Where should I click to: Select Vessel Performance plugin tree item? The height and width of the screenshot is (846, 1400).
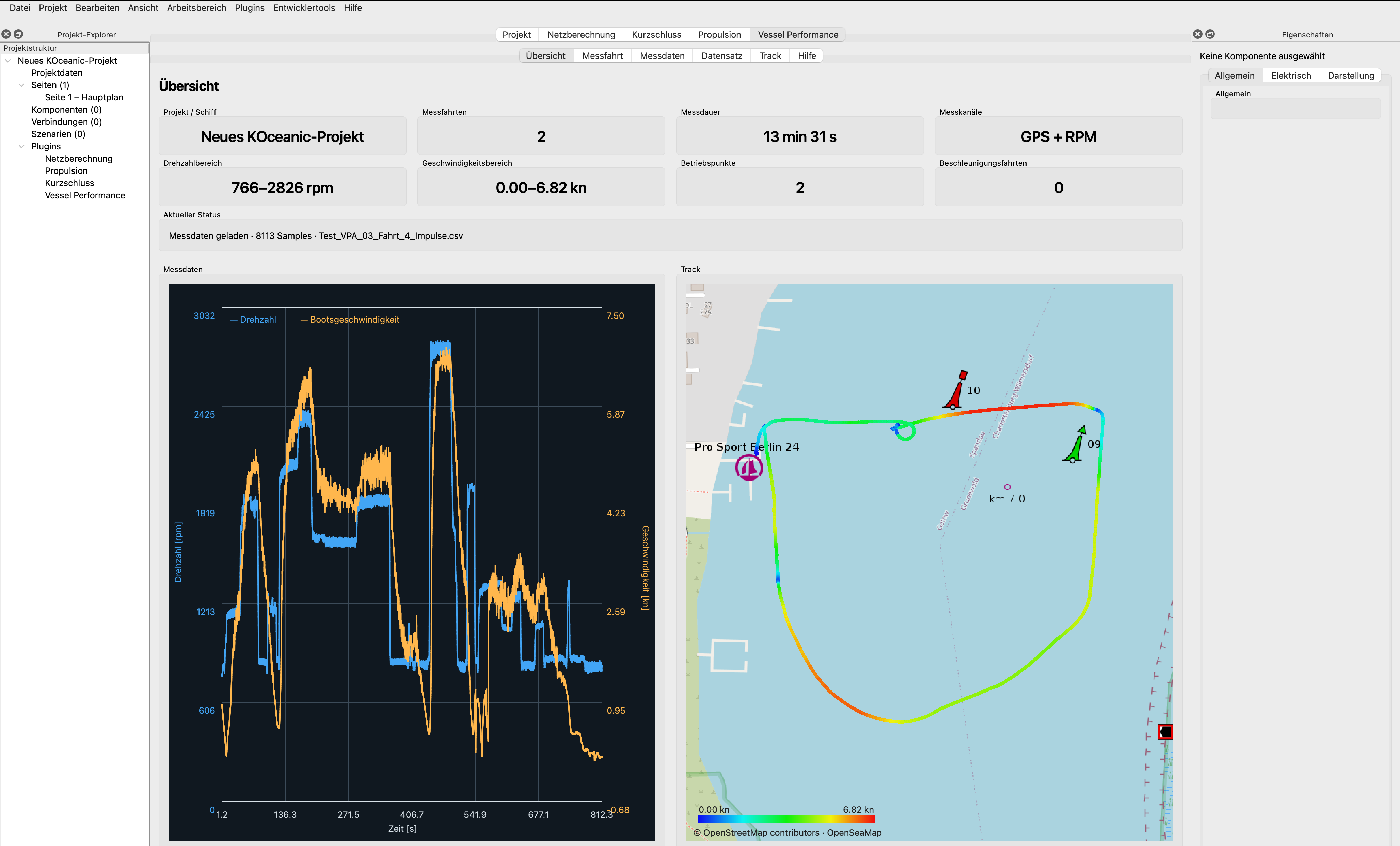85,195
